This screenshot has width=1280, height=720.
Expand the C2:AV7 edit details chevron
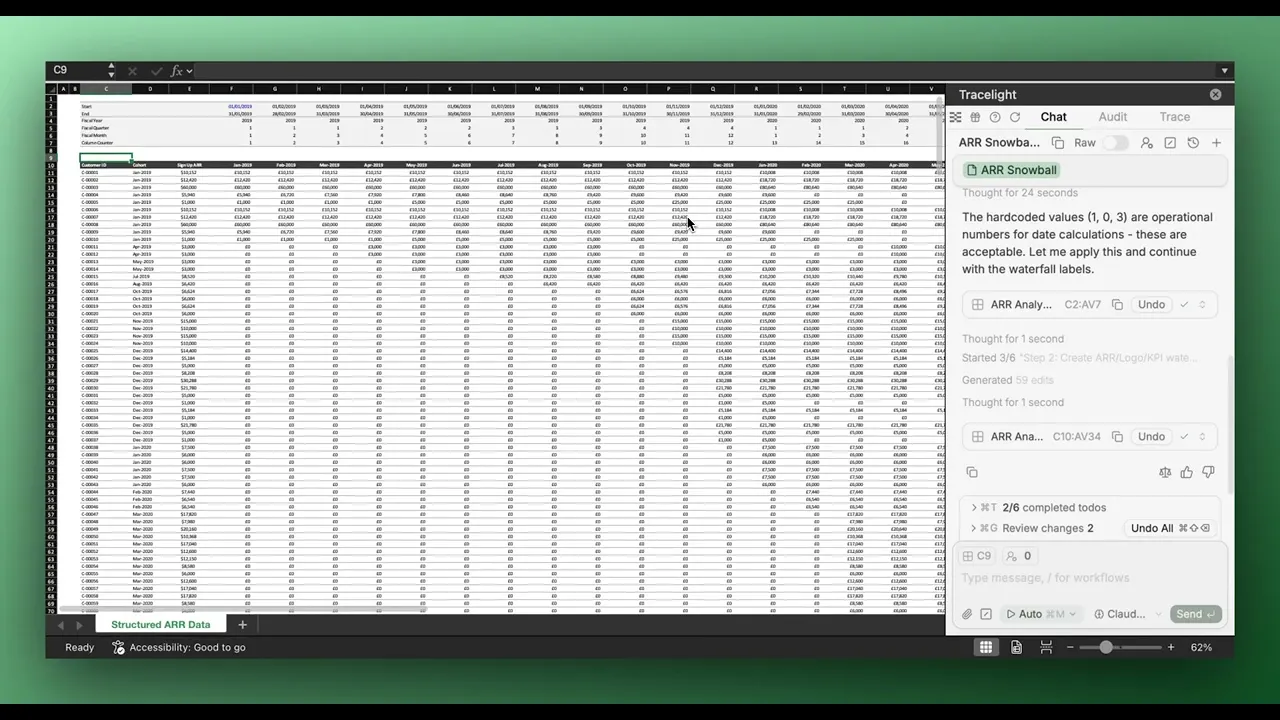click(1202, 305)
